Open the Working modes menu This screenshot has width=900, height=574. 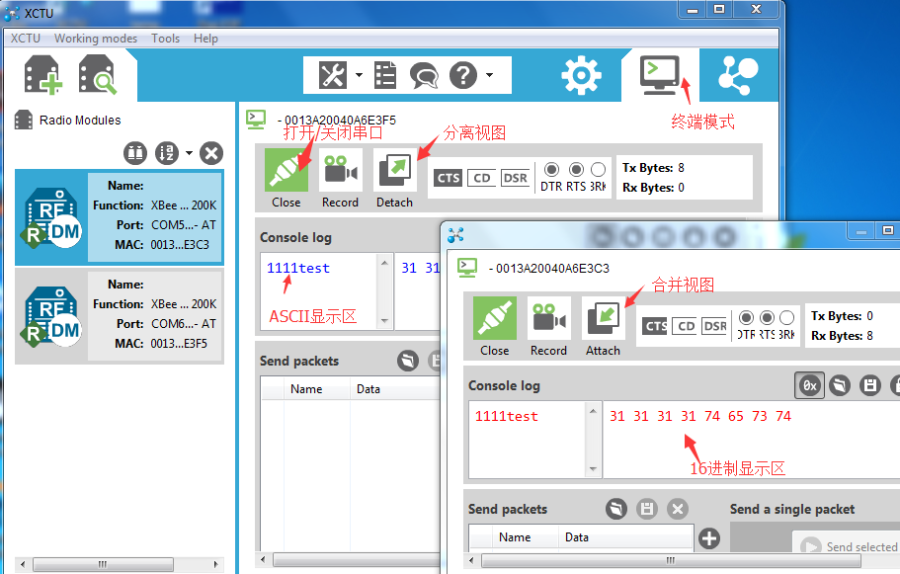pyautogui.click(x=95, y=38)
